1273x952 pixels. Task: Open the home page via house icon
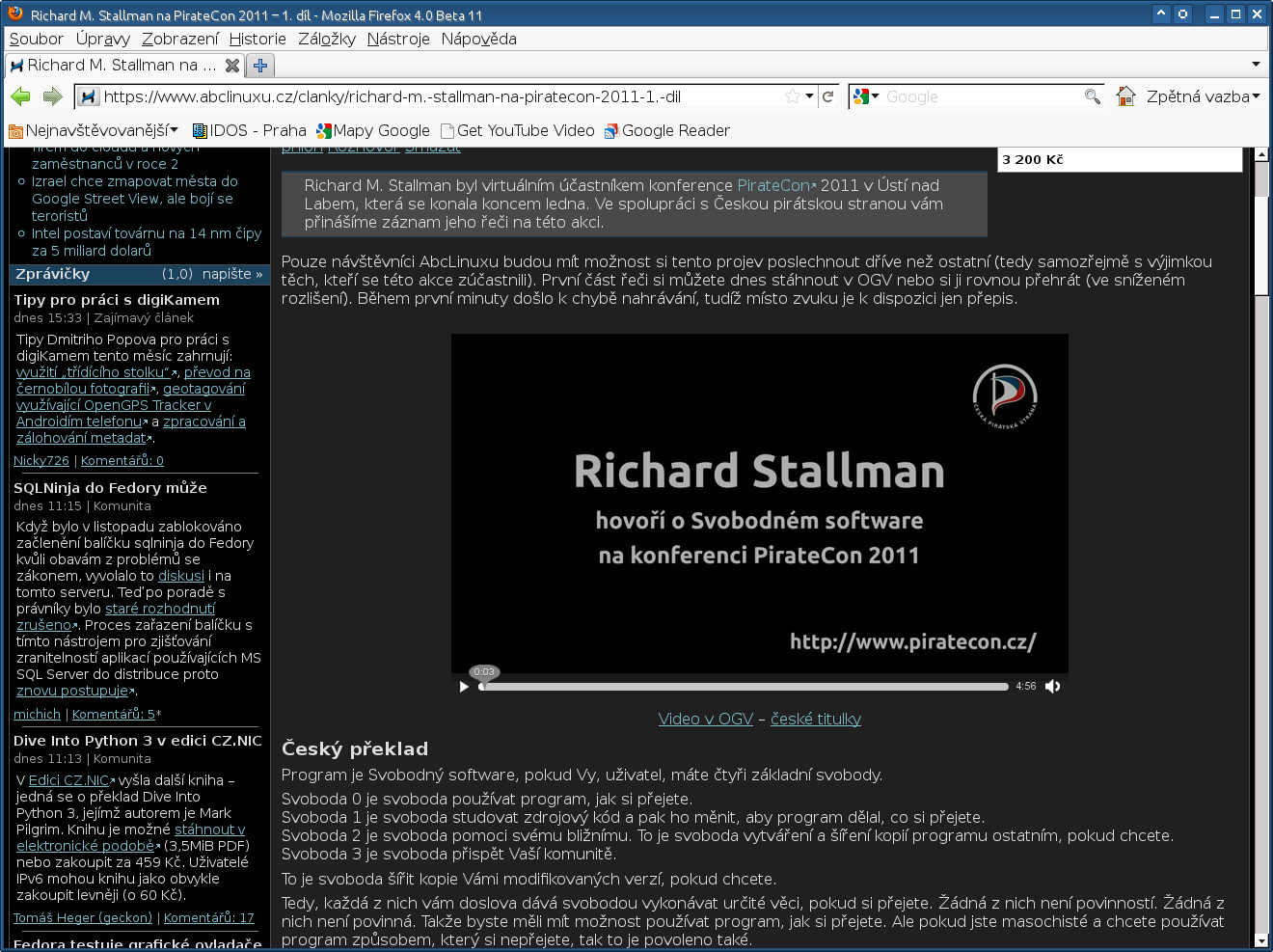(x=1125, y=96)
